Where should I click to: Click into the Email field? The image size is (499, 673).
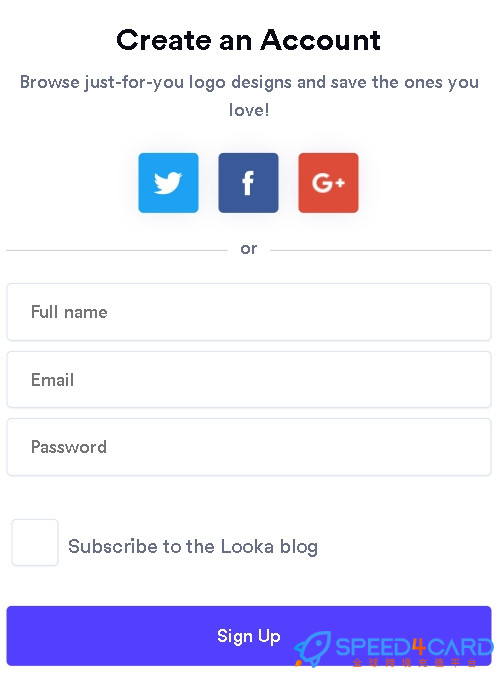249,379
